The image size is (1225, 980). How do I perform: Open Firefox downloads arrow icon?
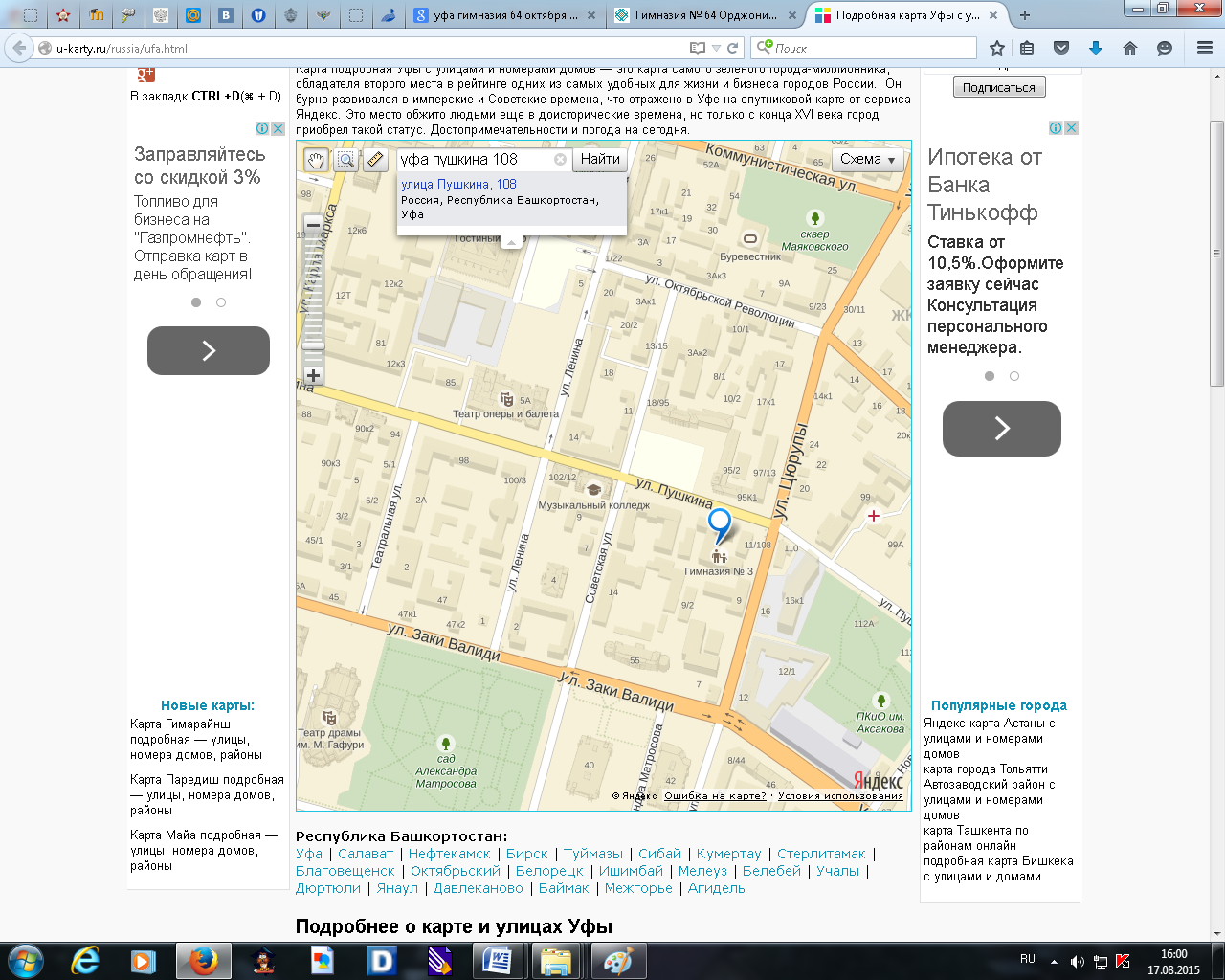click(x=1096, y=48)
